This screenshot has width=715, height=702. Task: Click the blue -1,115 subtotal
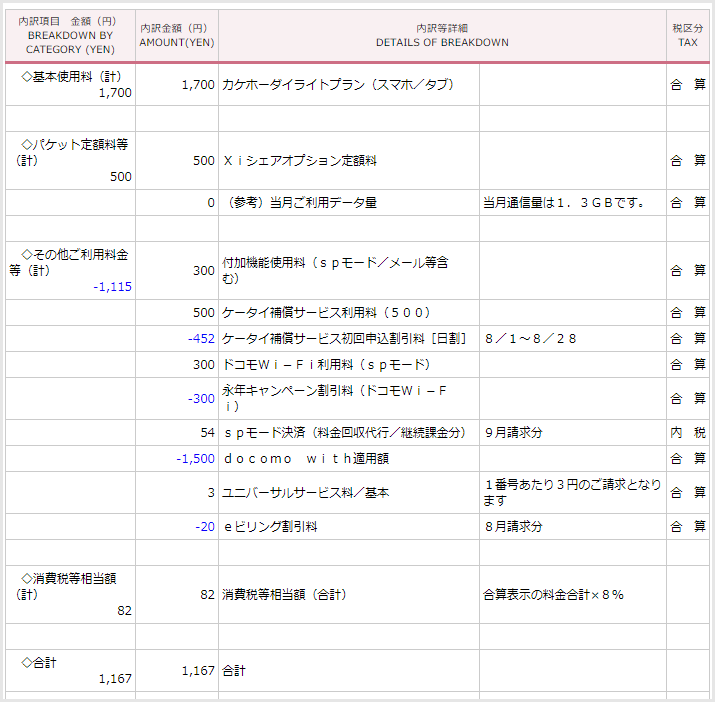pyautogui.click(x=112, y=286)
